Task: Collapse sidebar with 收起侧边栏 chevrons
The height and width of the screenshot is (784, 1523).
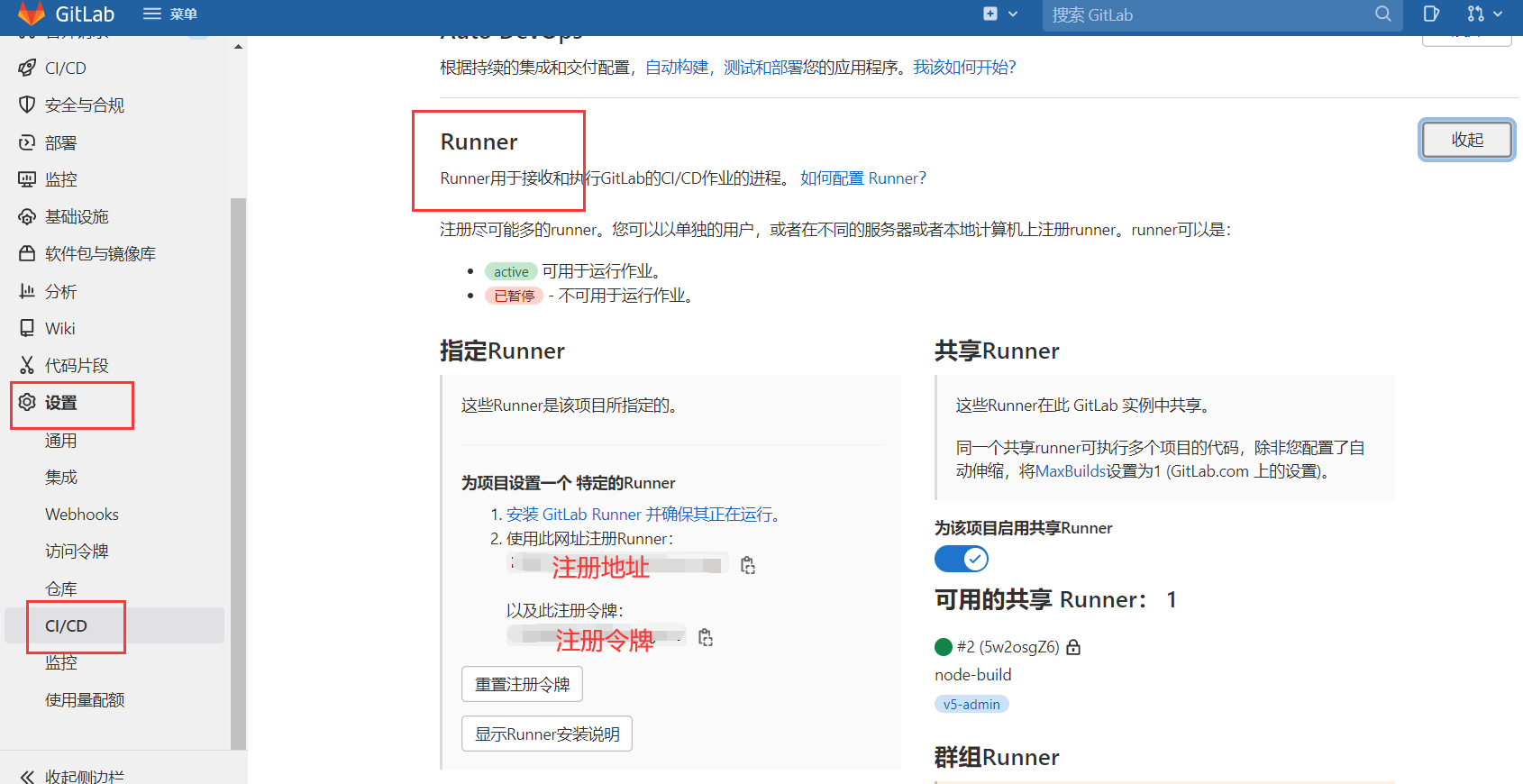Action: coord(28,777)
